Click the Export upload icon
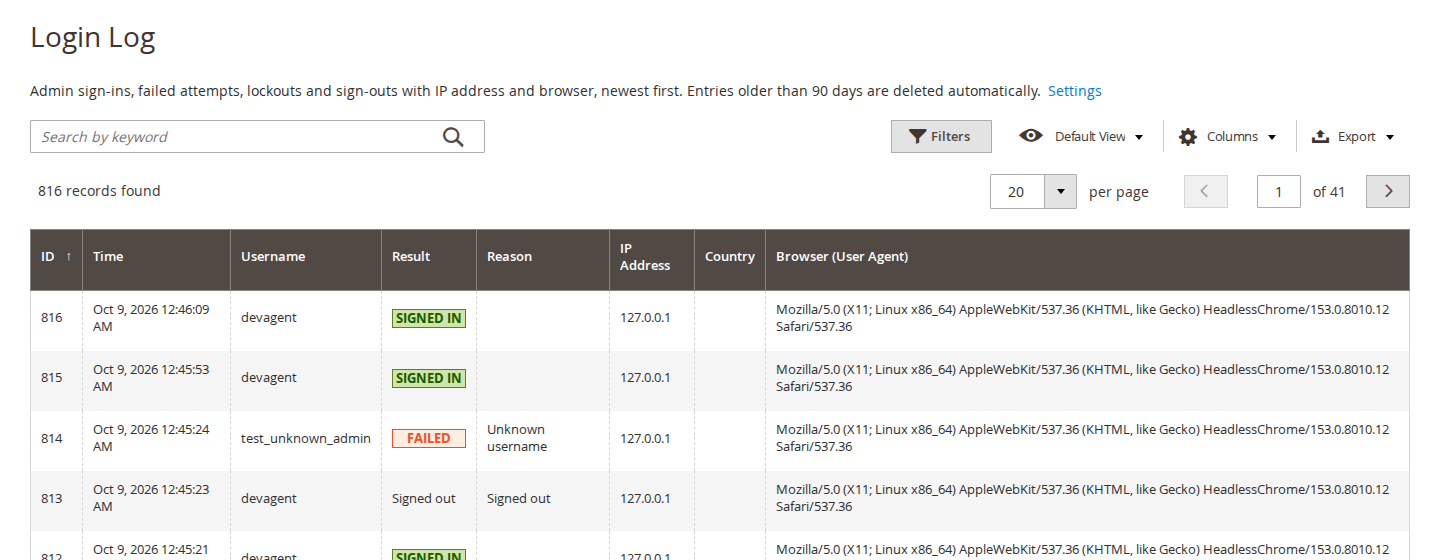Viewport: 1440px width, 560px height. 1320,137
